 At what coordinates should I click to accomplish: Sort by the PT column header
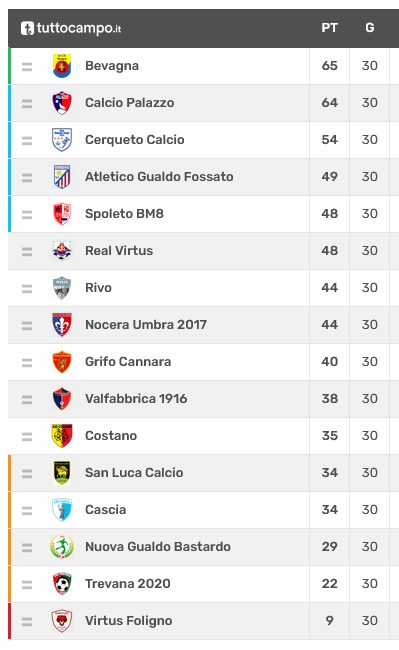point(329,28)
